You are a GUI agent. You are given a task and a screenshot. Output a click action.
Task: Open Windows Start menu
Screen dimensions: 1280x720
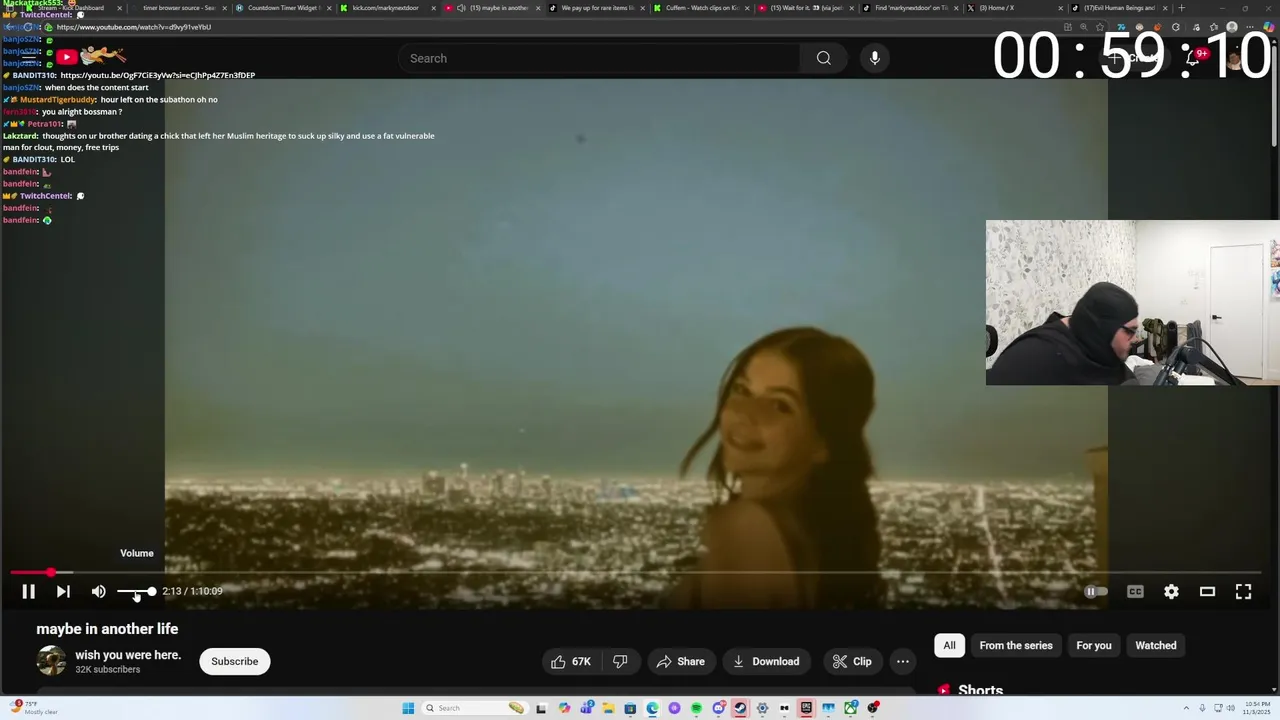408,708
